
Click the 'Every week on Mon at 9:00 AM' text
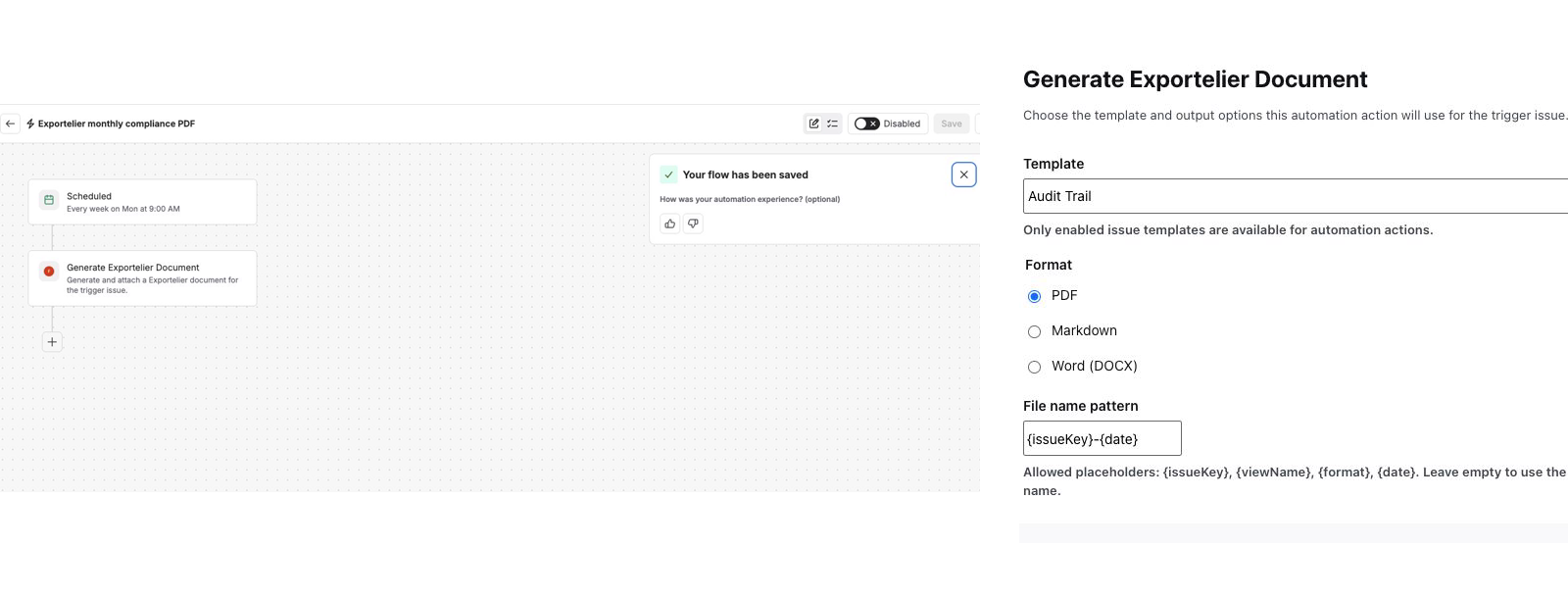tap(123, 209)
